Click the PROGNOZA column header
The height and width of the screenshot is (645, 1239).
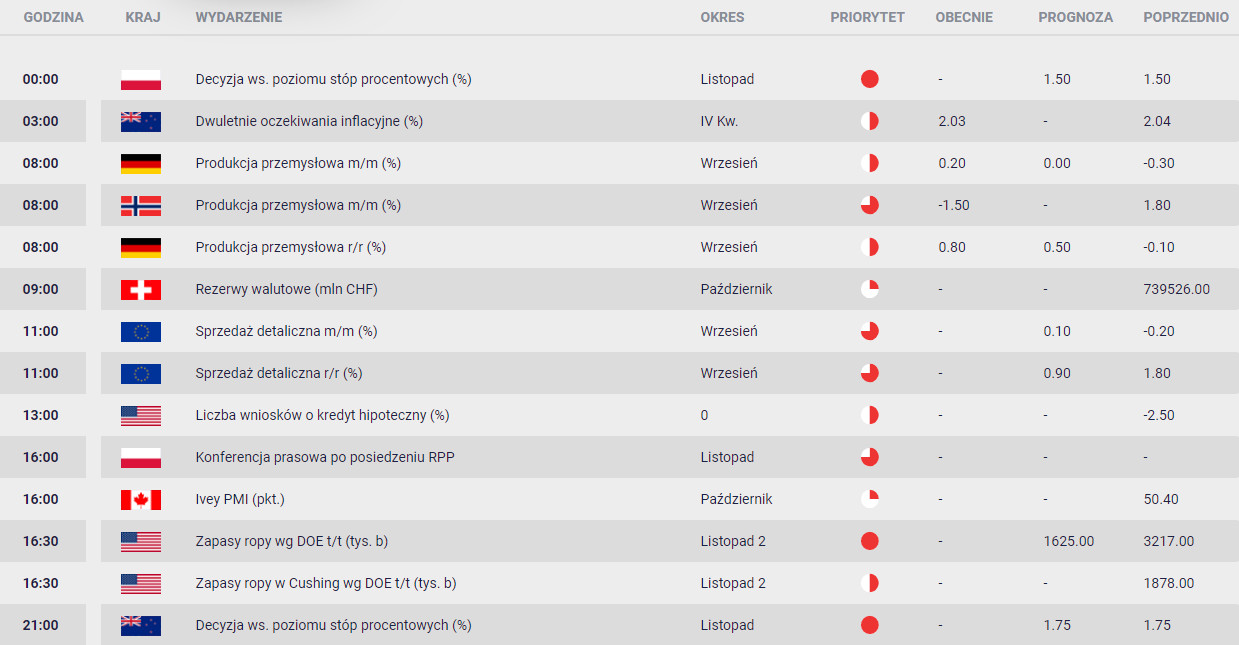(1075, 18)
